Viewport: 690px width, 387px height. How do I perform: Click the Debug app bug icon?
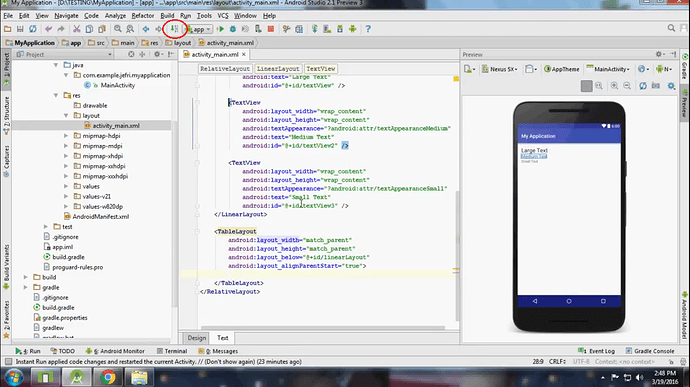(x=233, y=29)
